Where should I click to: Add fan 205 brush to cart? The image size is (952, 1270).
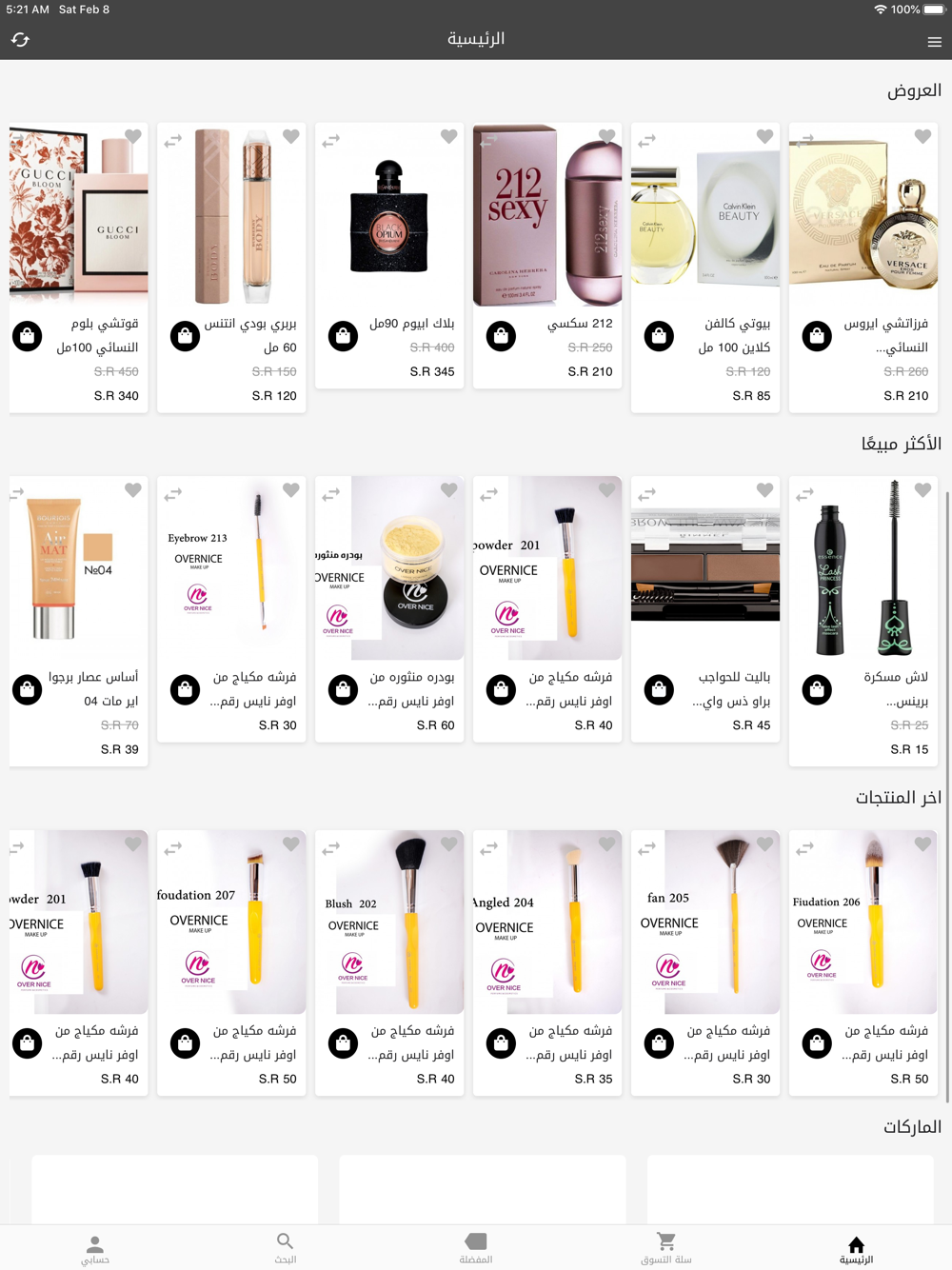click(659, 1043)
